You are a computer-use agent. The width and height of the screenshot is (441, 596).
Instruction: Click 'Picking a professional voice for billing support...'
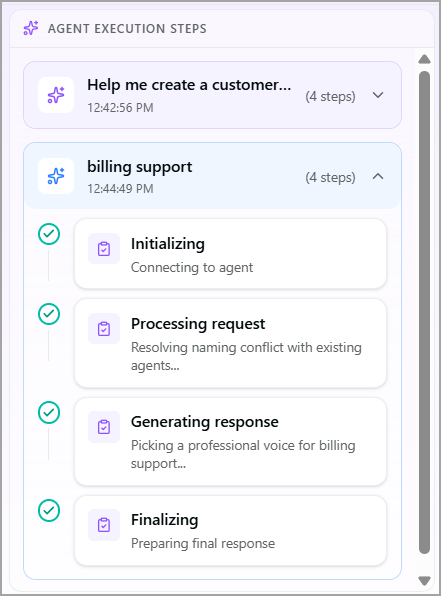pos(243,454)
